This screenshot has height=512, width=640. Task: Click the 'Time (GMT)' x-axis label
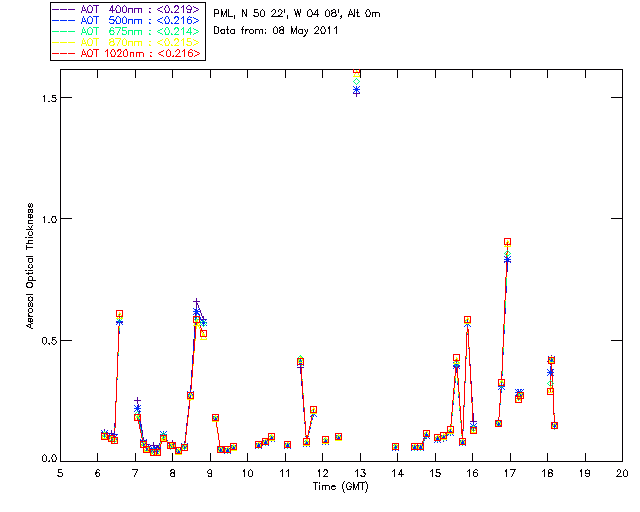pyautogui.click(x=341, y=485)
